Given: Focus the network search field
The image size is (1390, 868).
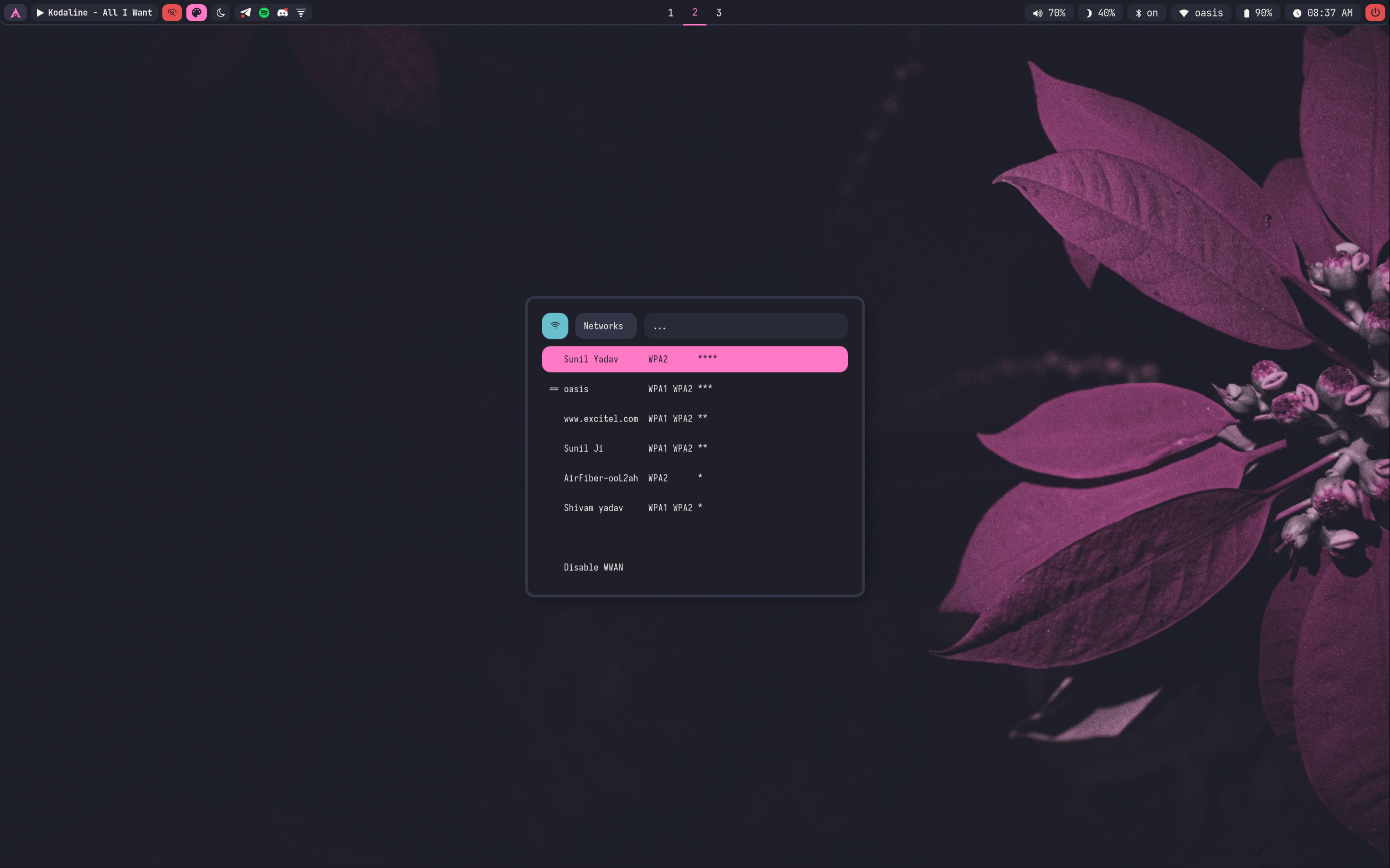Looking at the screenshot, I should (745, 326).
